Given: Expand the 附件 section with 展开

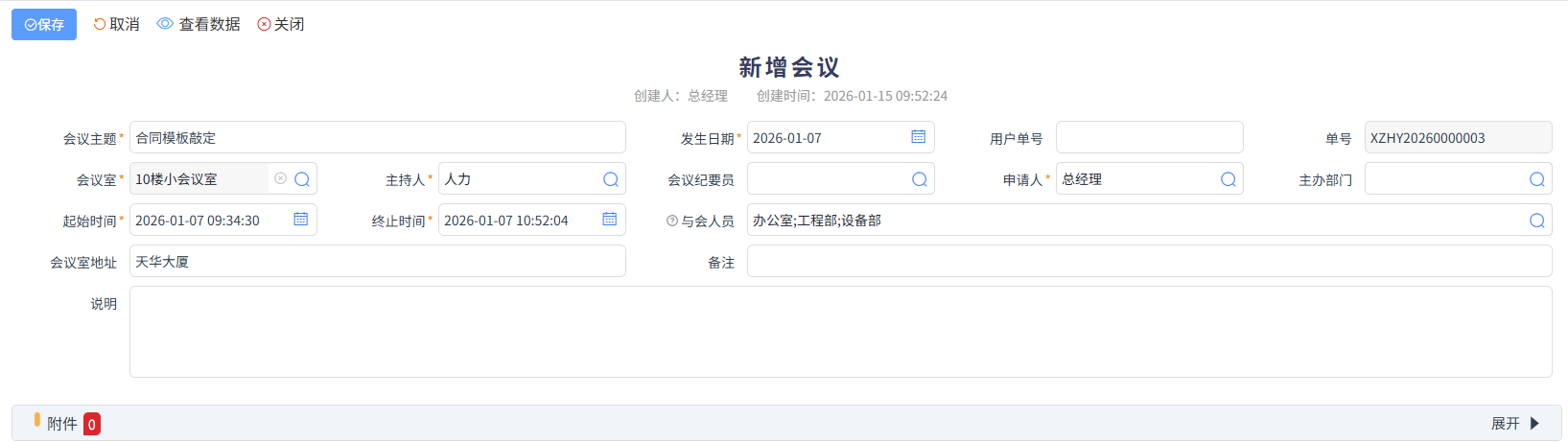Looking at the screenshot, I should pos(1515,423).
